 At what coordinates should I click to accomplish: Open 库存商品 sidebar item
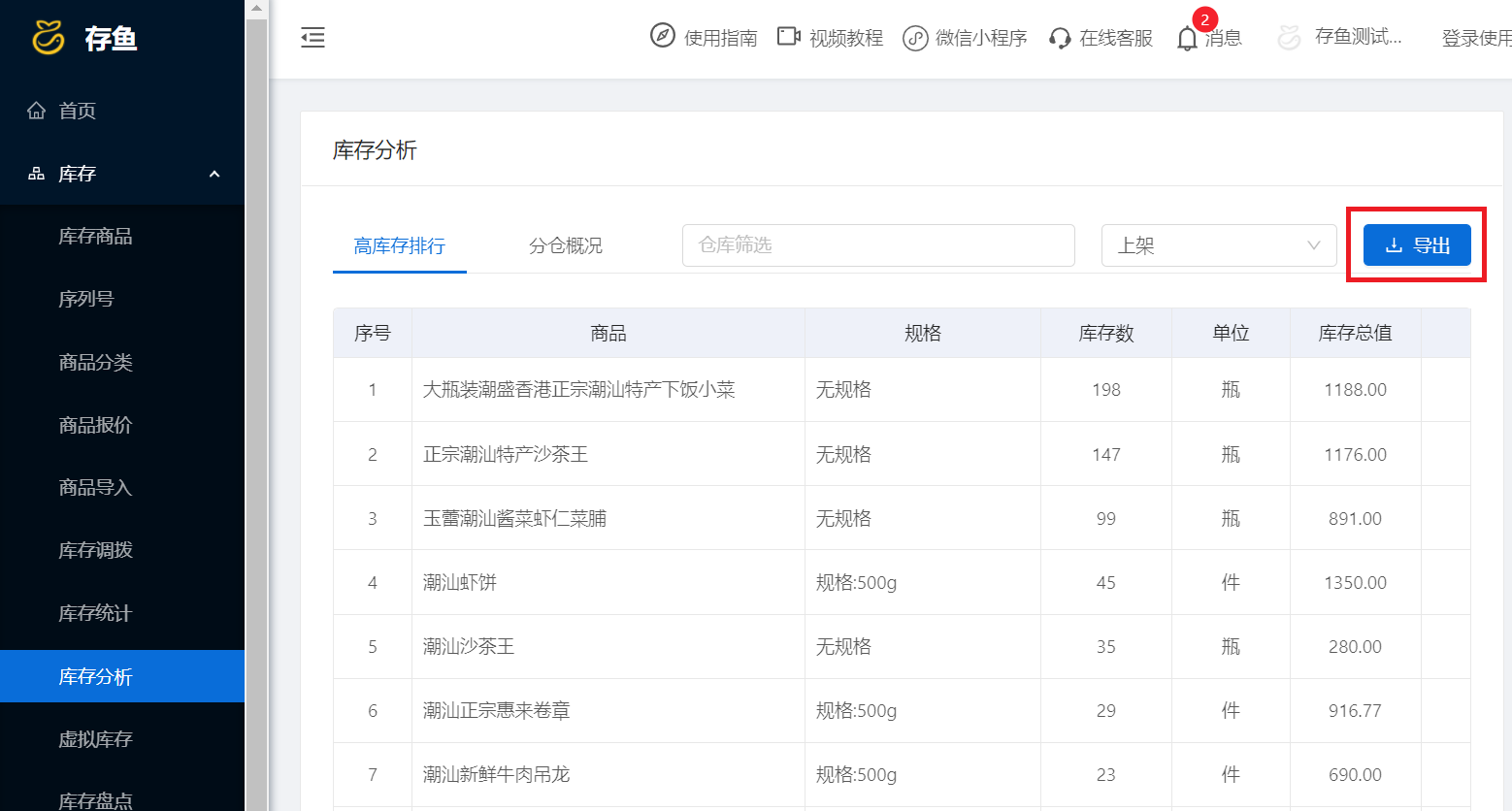[x=122, y=237]
